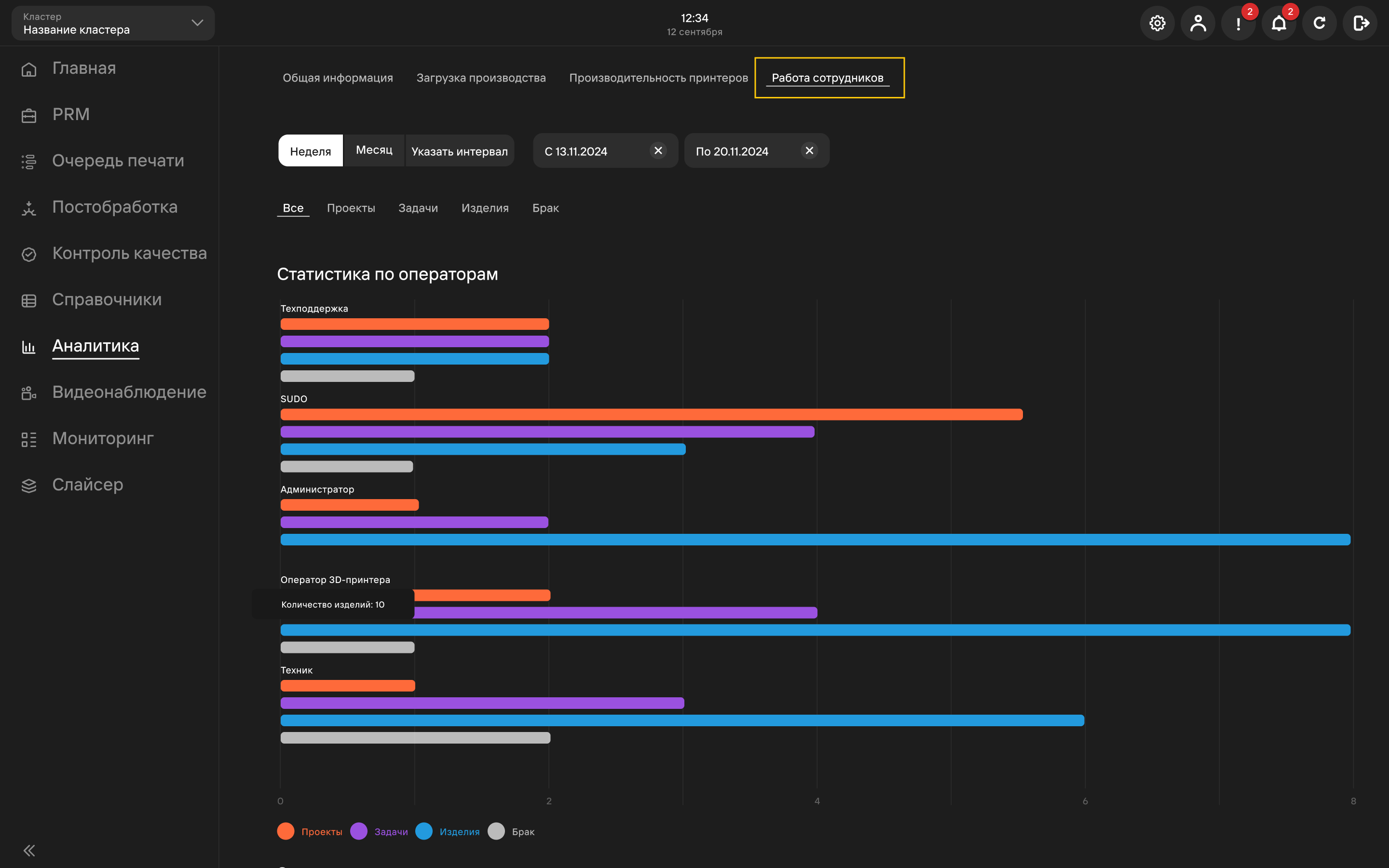Viewport: 1389px width, 868px height.
Task: Click the logout icon
Action: (x=1360, y=23)
